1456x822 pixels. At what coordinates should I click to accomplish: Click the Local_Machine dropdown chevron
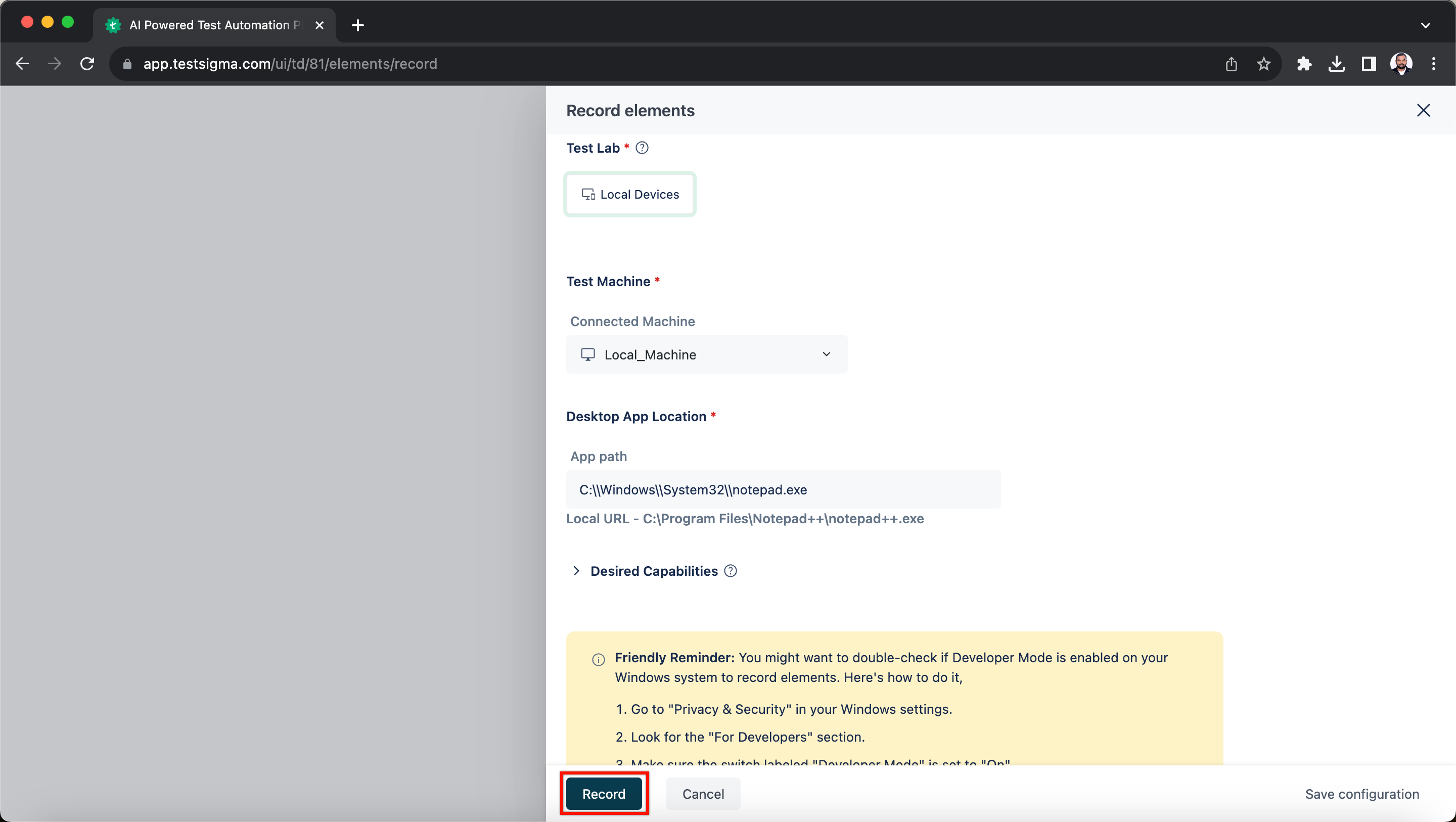(827, 354)
